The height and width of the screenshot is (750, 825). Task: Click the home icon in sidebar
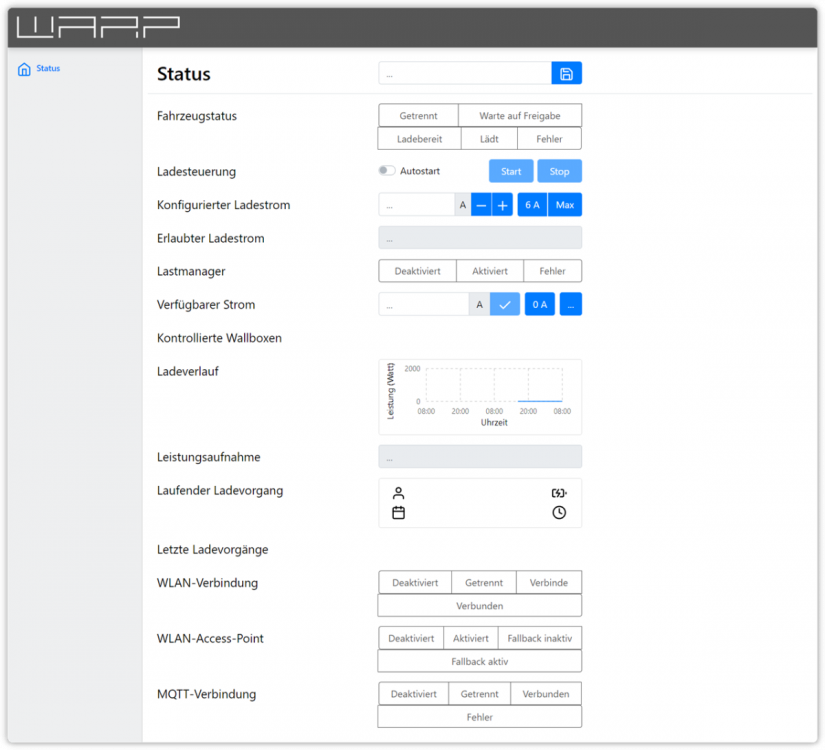click(24, 69)
